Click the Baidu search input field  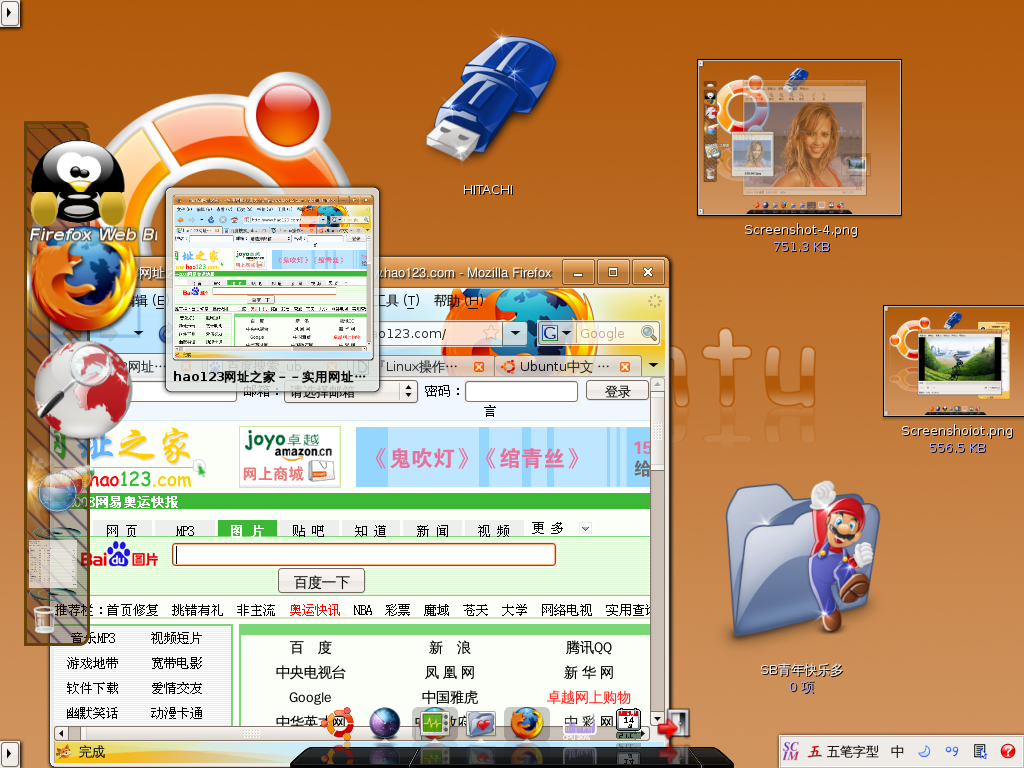pos(364,554)
